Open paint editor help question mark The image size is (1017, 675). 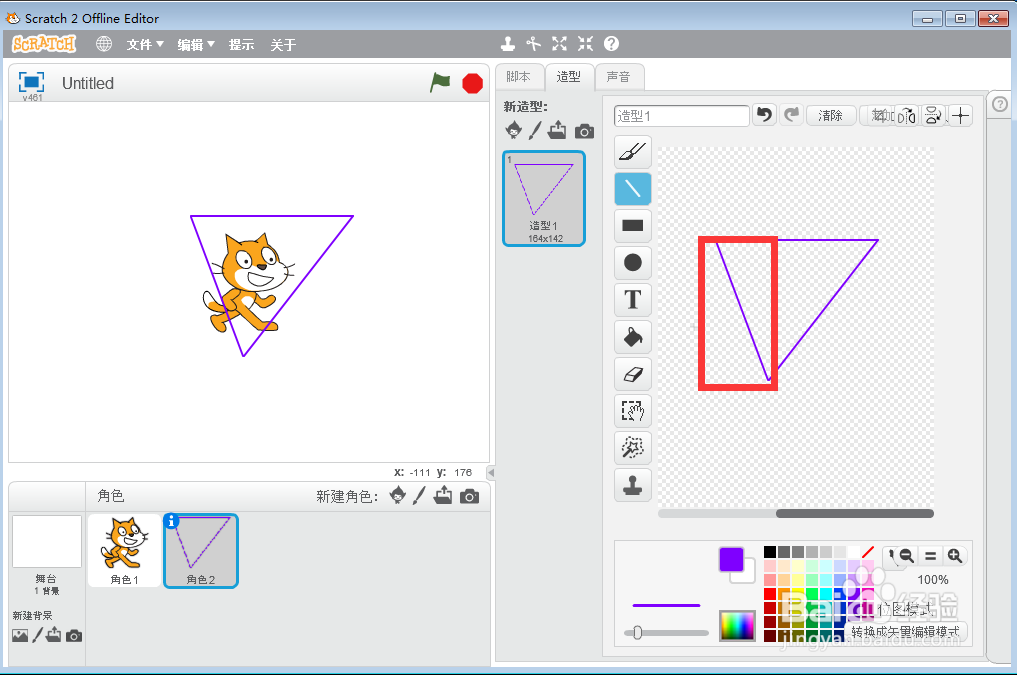pos(999,104)
